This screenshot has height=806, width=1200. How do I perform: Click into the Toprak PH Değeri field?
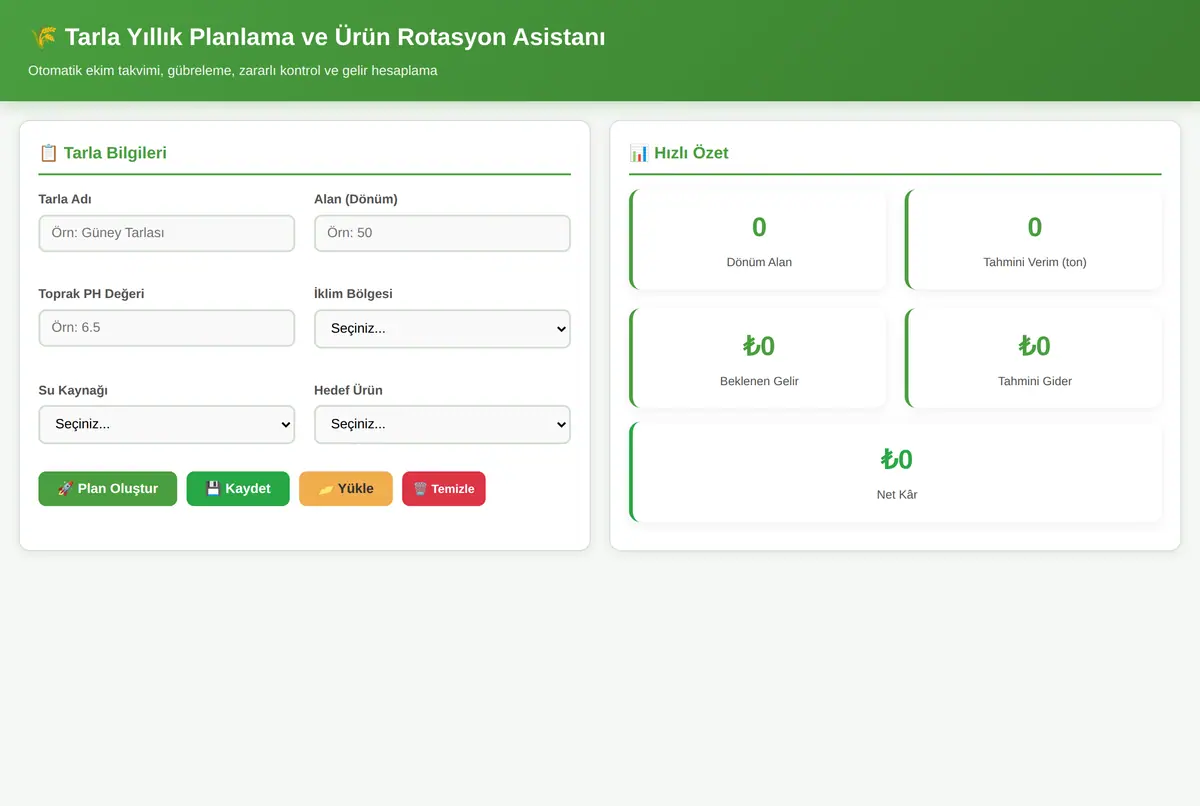pyautogui.click(x=167, y=328)
